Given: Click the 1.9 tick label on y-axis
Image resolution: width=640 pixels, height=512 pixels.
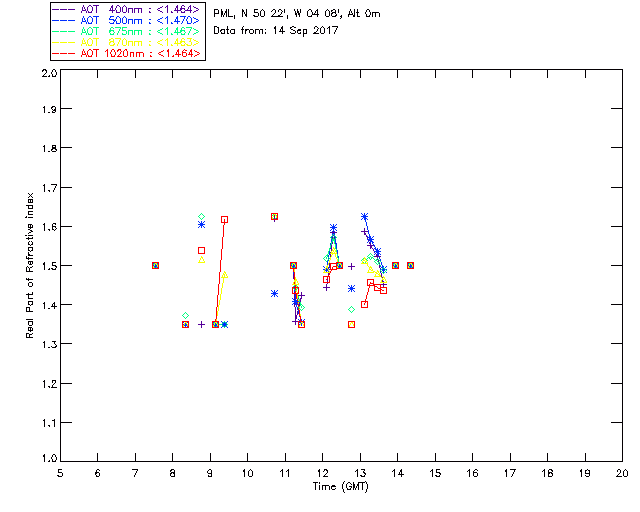Looking at the screenshot, I should (x=49, y=109).
